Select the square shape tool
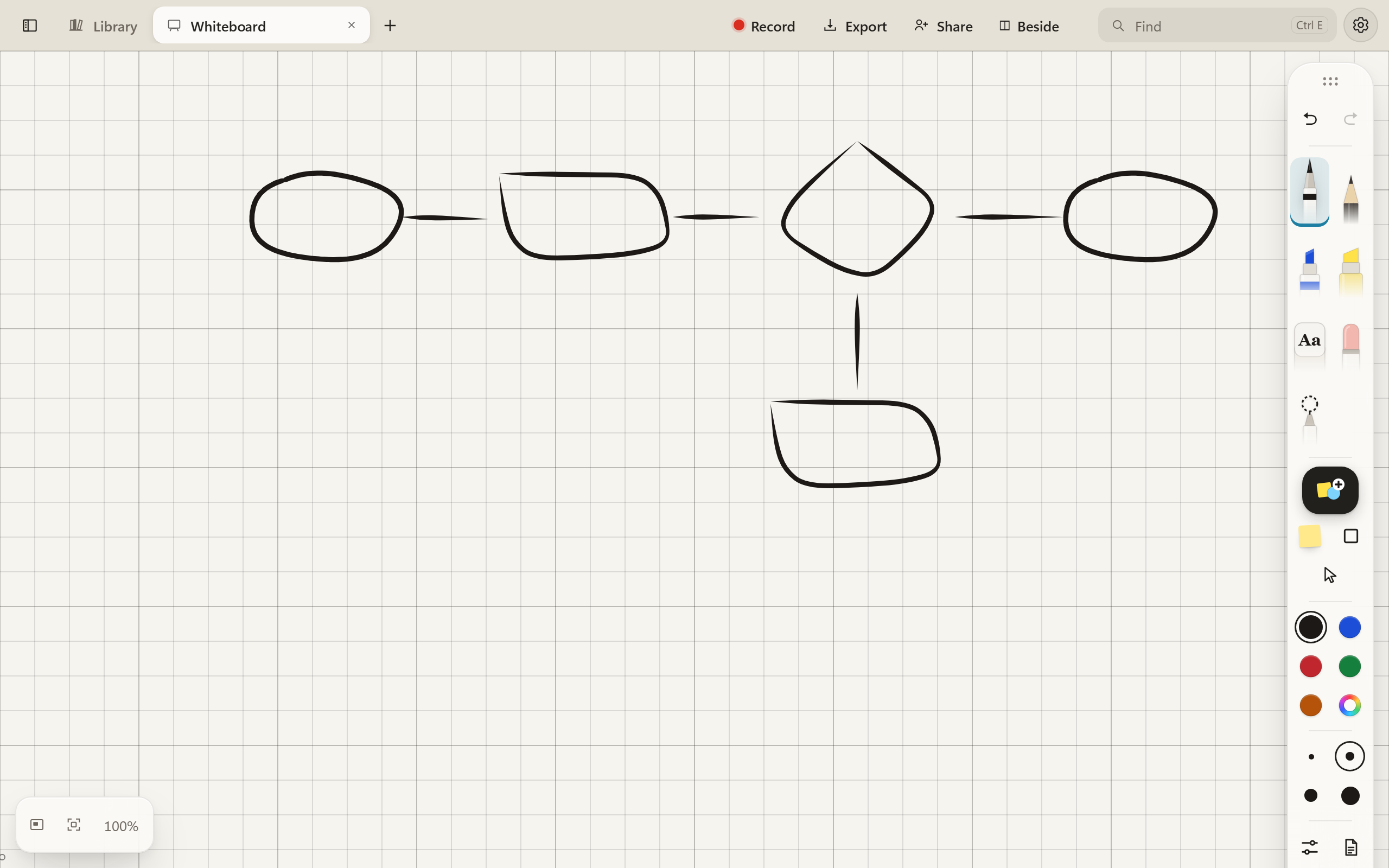The image size is (1389, 868). point(1351,536)
